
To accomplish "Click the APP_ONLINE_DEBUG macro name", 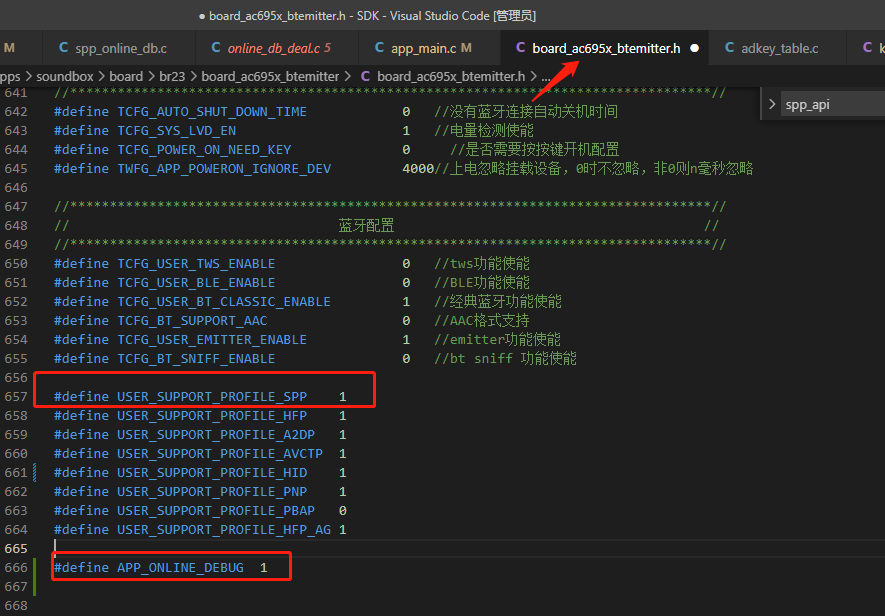I will pos(181,567).
